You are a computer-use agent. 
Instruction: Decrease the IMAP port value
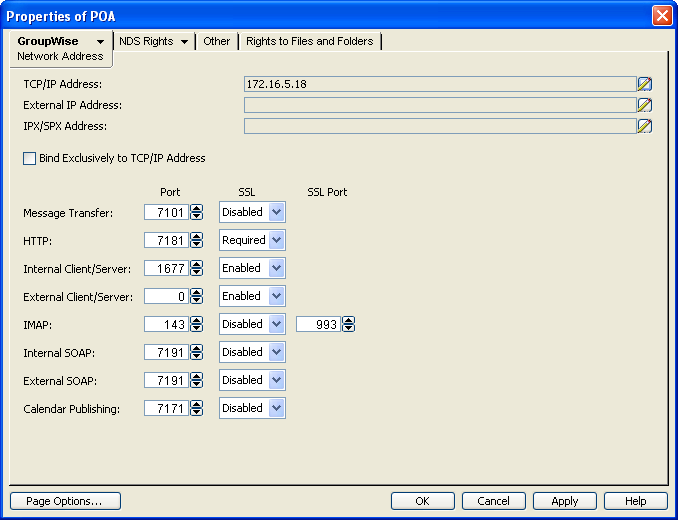(197, 328)
